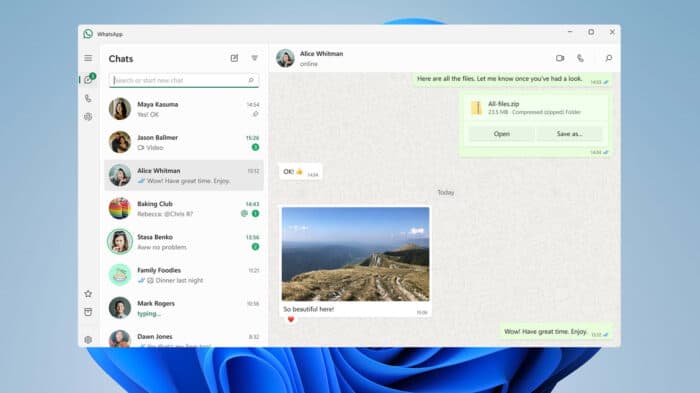The width and height of the screenshot is (700, 393).
Task: Open the mountain landscape photo
Action: (355, 254)
